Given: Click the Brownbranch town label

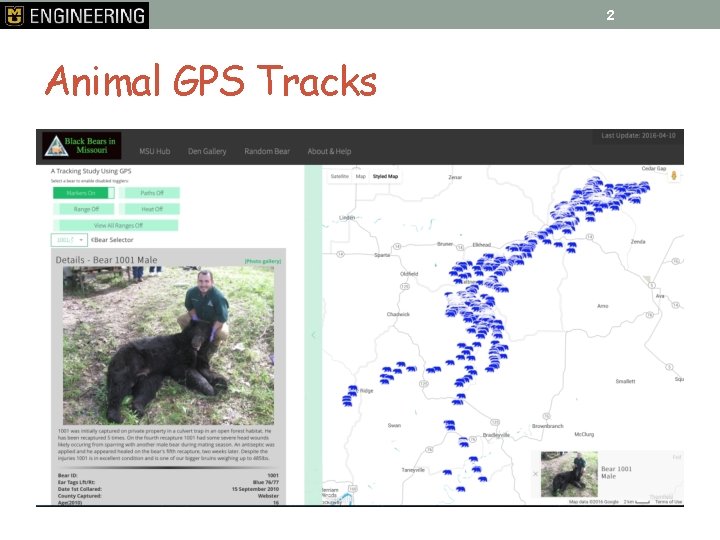Looking at the screenshot, I should (548, 426).
